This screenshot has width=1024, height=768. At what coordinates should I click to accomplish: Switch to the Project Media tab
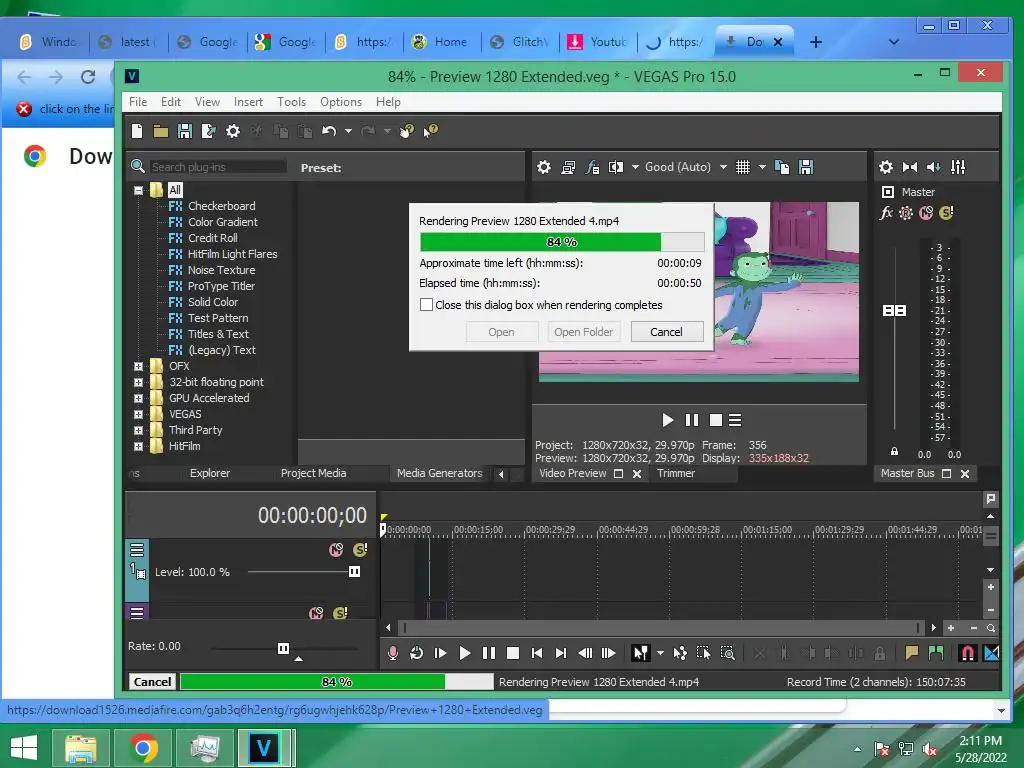[313, 473]
